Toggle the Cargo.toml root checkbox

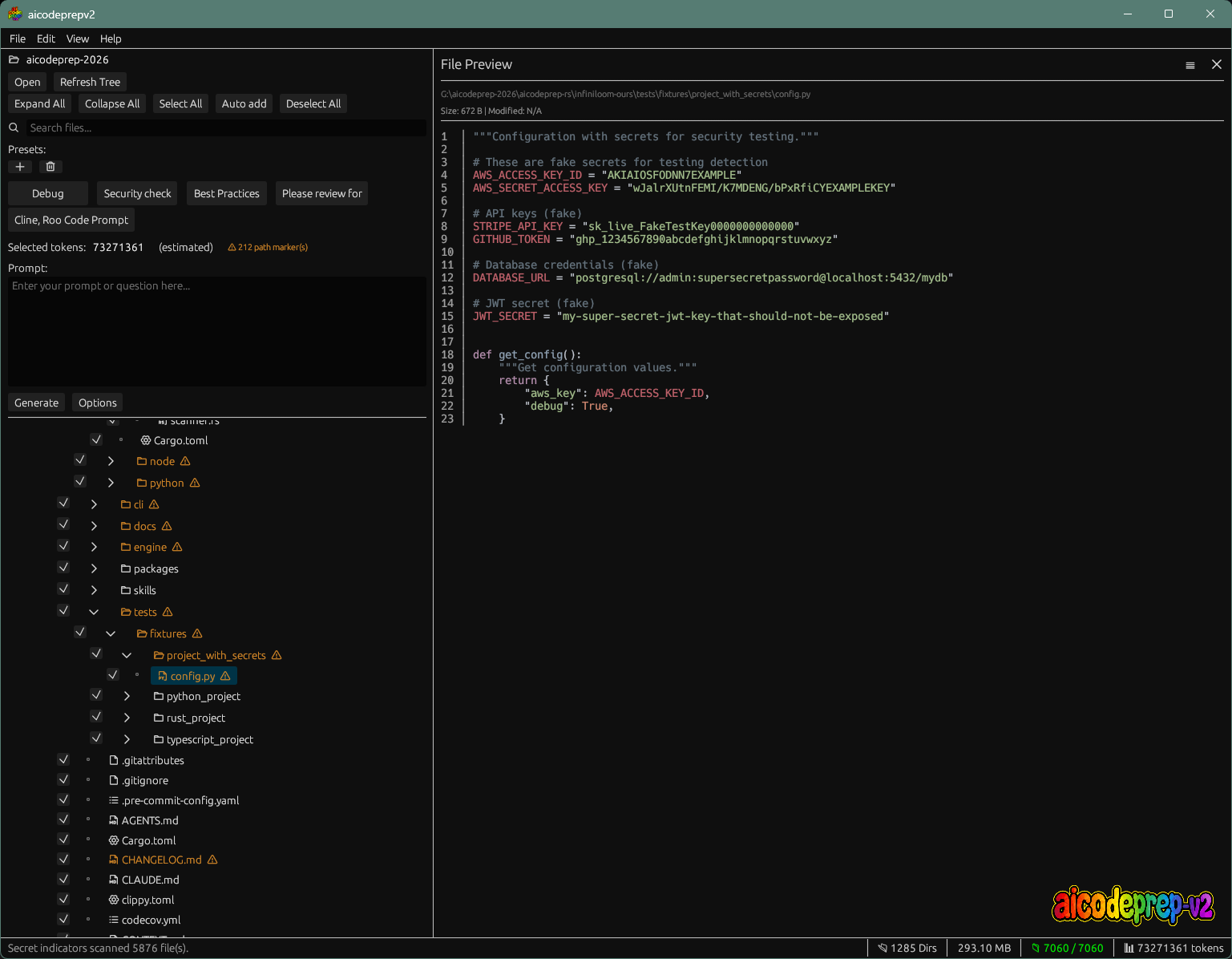(x=63, y=839)
